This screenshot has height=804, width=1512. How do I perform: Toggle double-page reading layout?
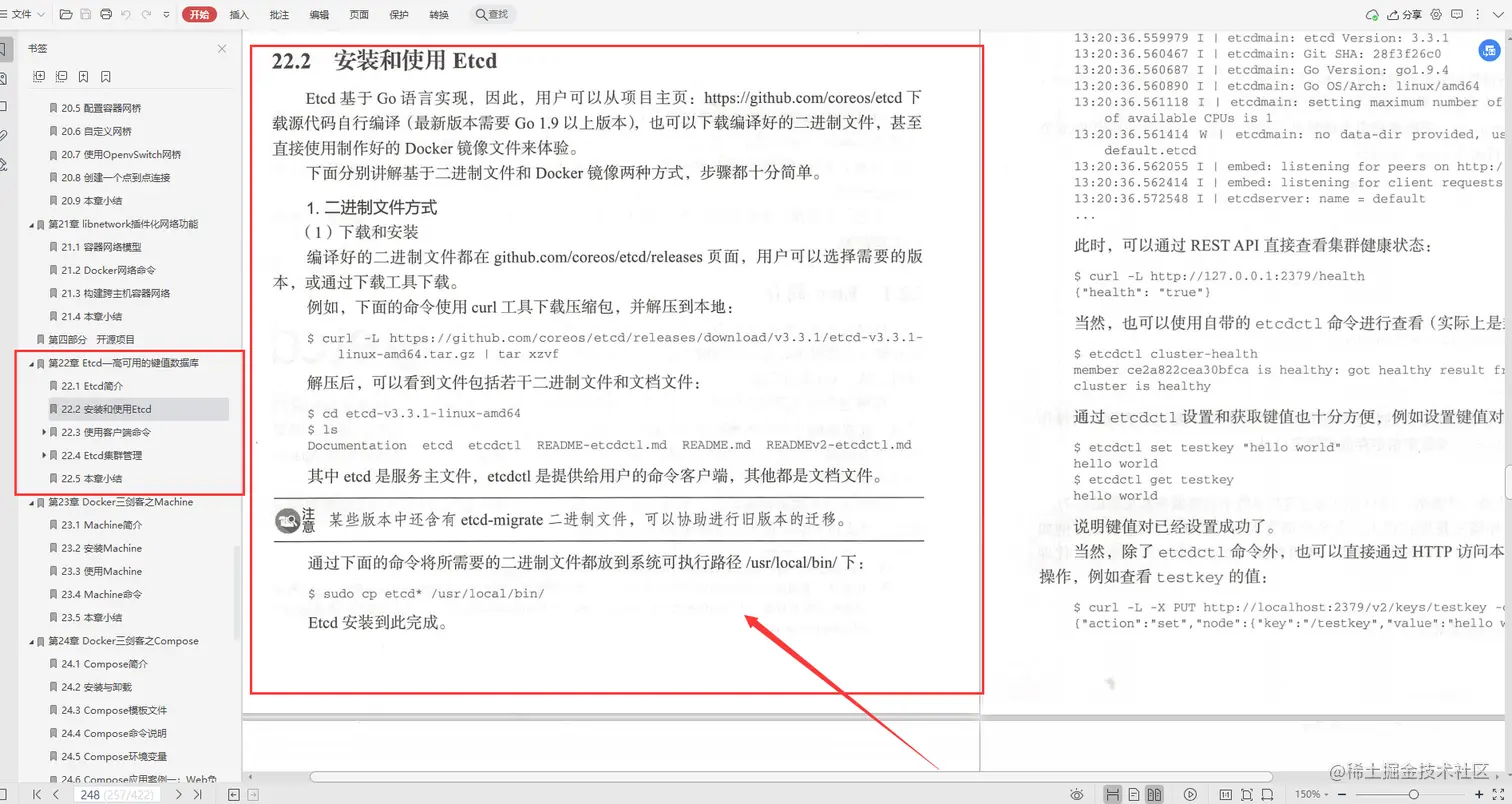pyautogui.click(x=1156, y=793)
